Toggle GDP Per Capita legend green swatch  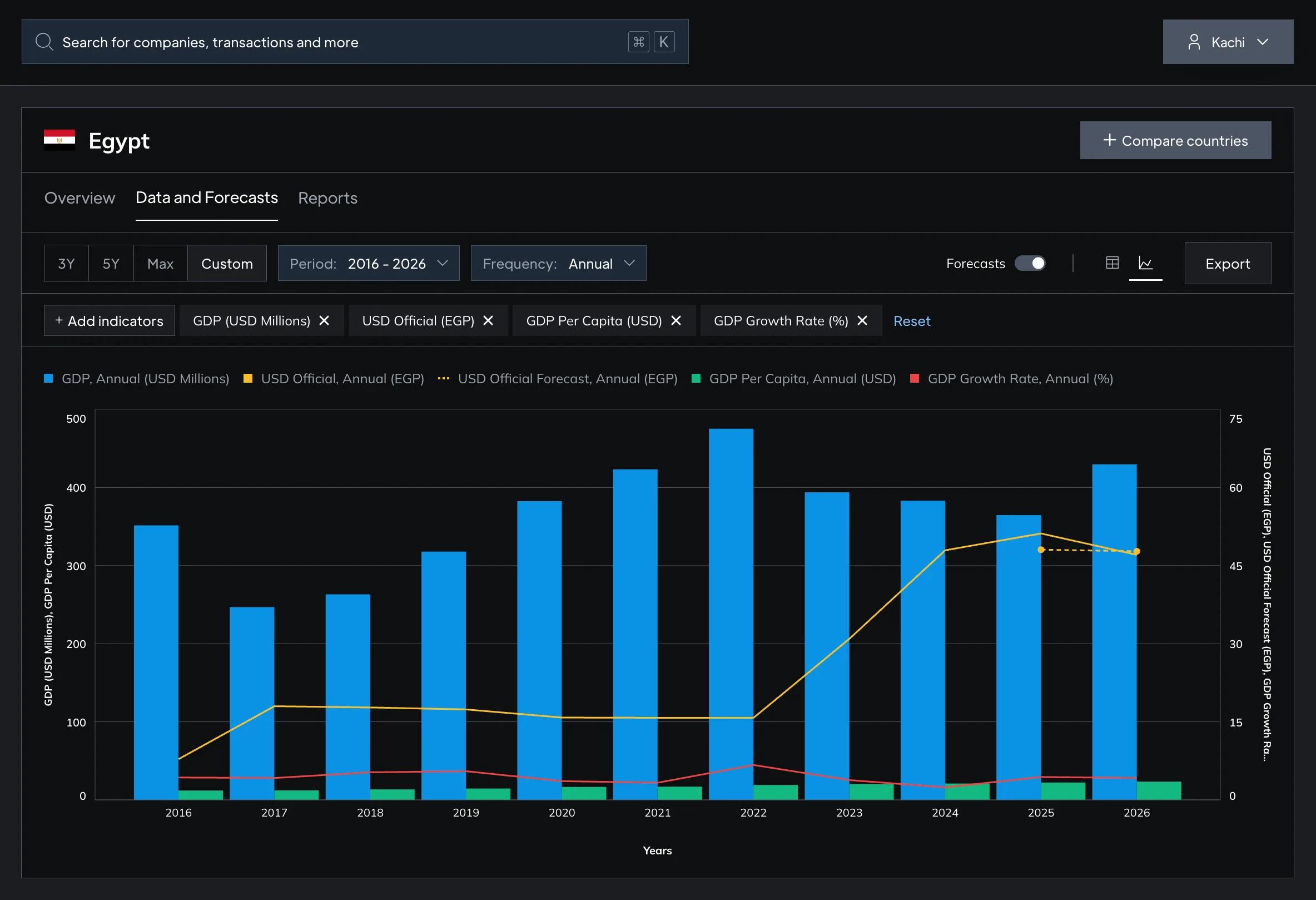click(x=696, y=378)
